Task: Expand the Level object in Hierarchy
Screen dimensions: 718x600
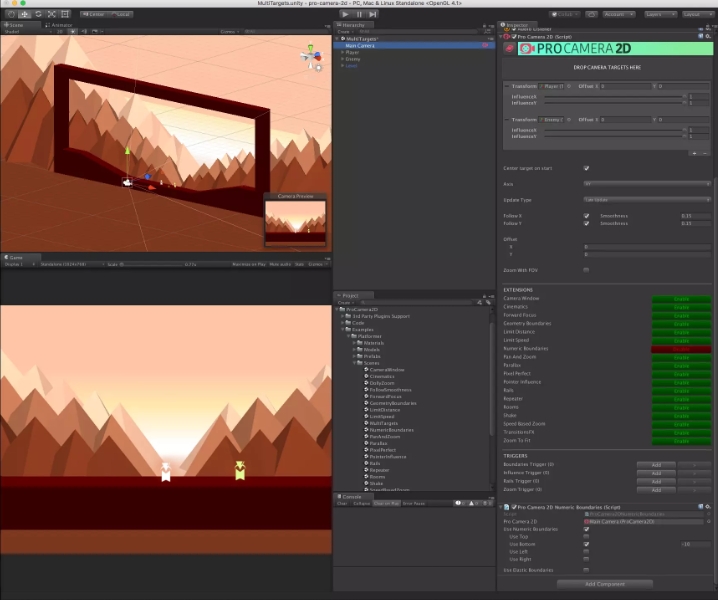Action: click(342, 65)
